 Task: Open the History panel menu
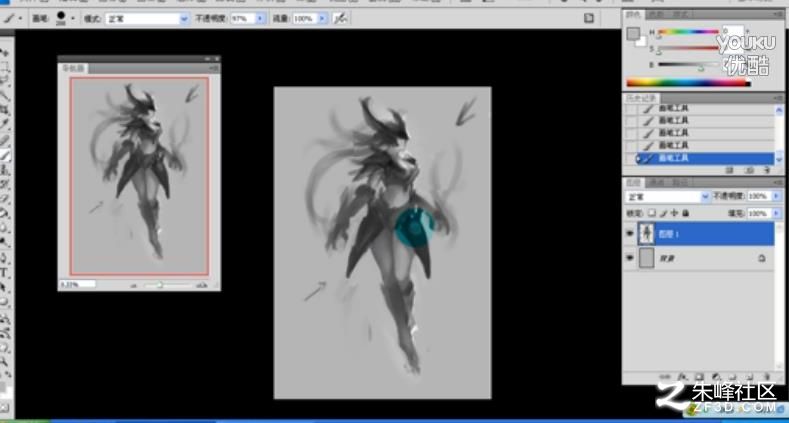click(x=778, y=98)
